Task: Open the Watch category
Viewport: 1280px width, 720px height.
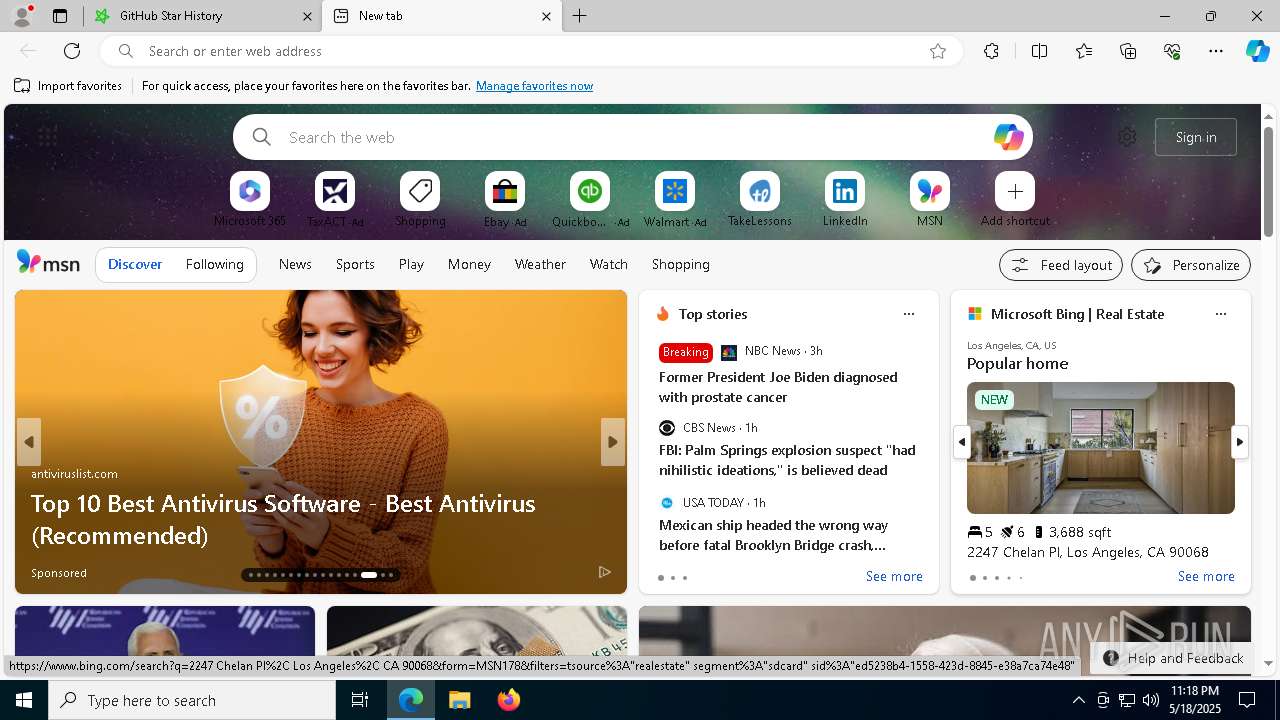Action: coord(609,264)
